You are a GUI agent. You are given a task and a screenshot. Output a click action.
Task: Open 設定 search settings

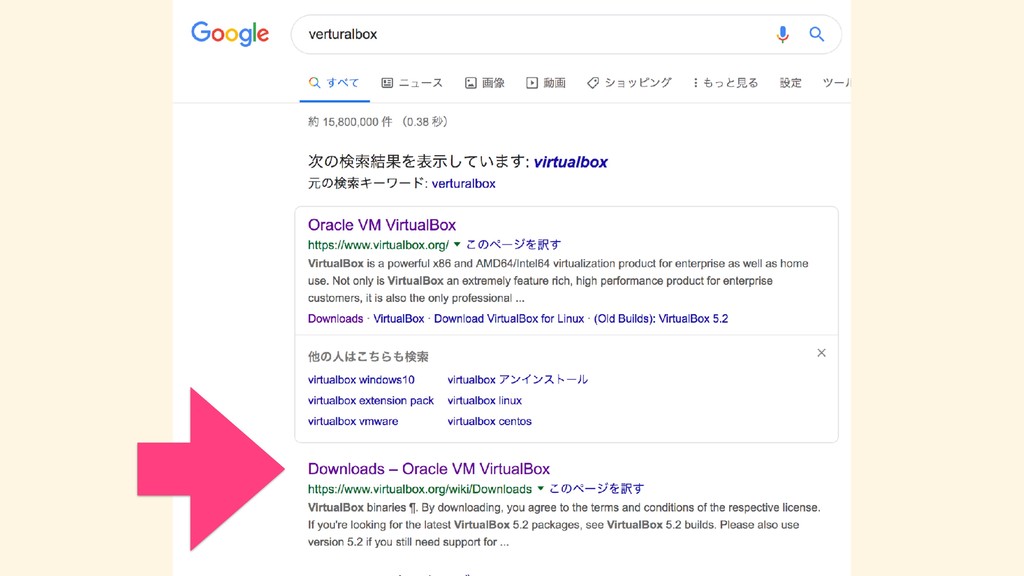[790, 83]
